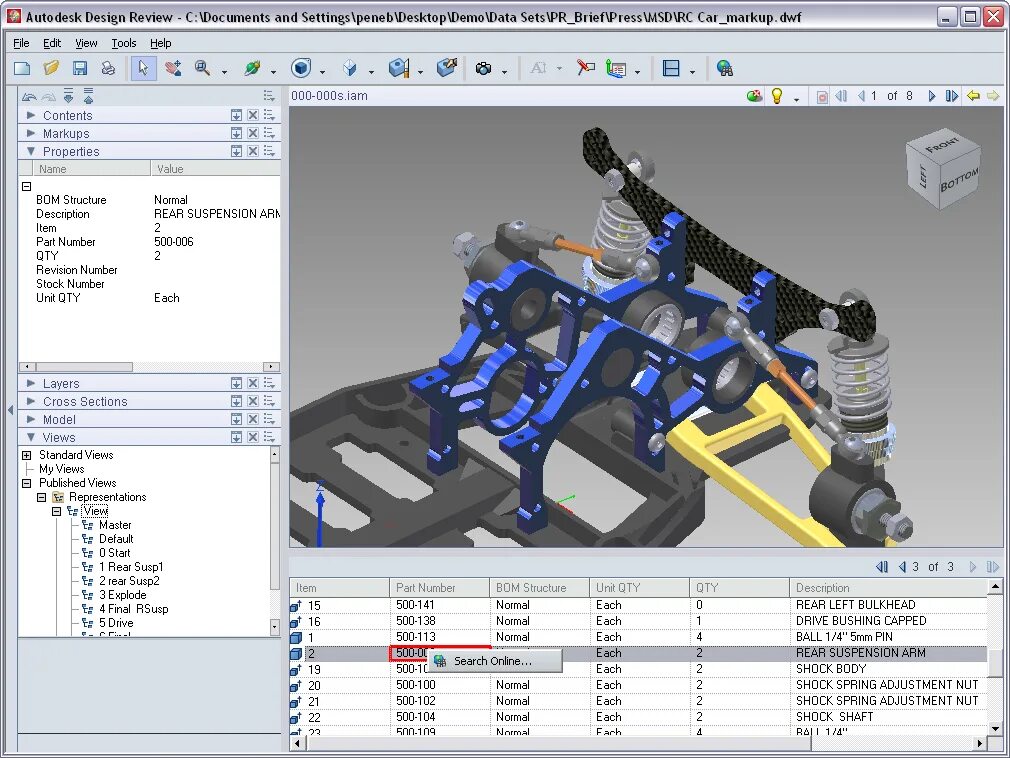The height and width of the screenshot is (758, 1010).
Task: Select the SHOCK BODY row in BOM
Action: 638,669
